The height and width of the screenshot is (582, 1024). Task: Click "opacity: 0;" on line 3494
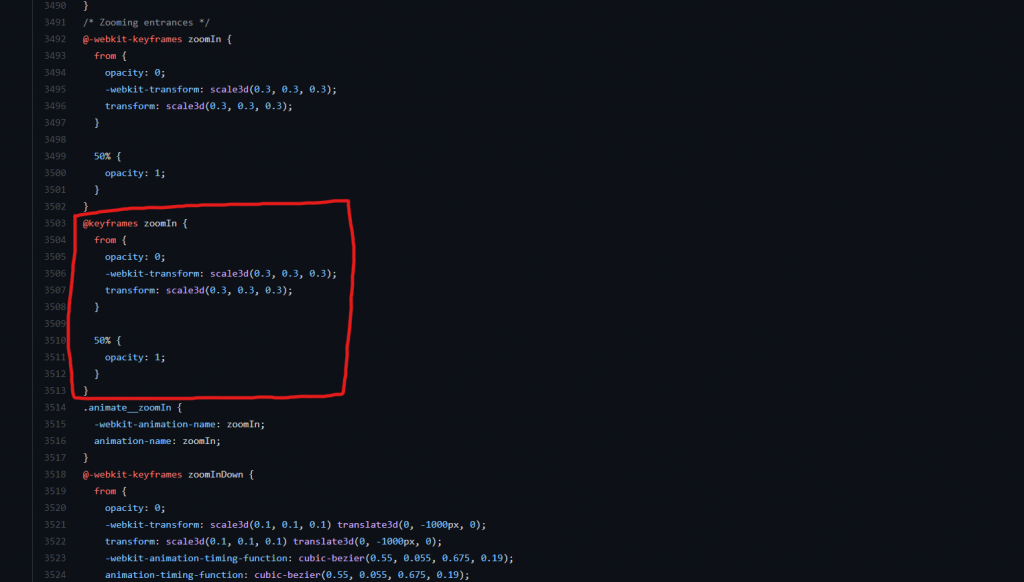click(135, 73)
